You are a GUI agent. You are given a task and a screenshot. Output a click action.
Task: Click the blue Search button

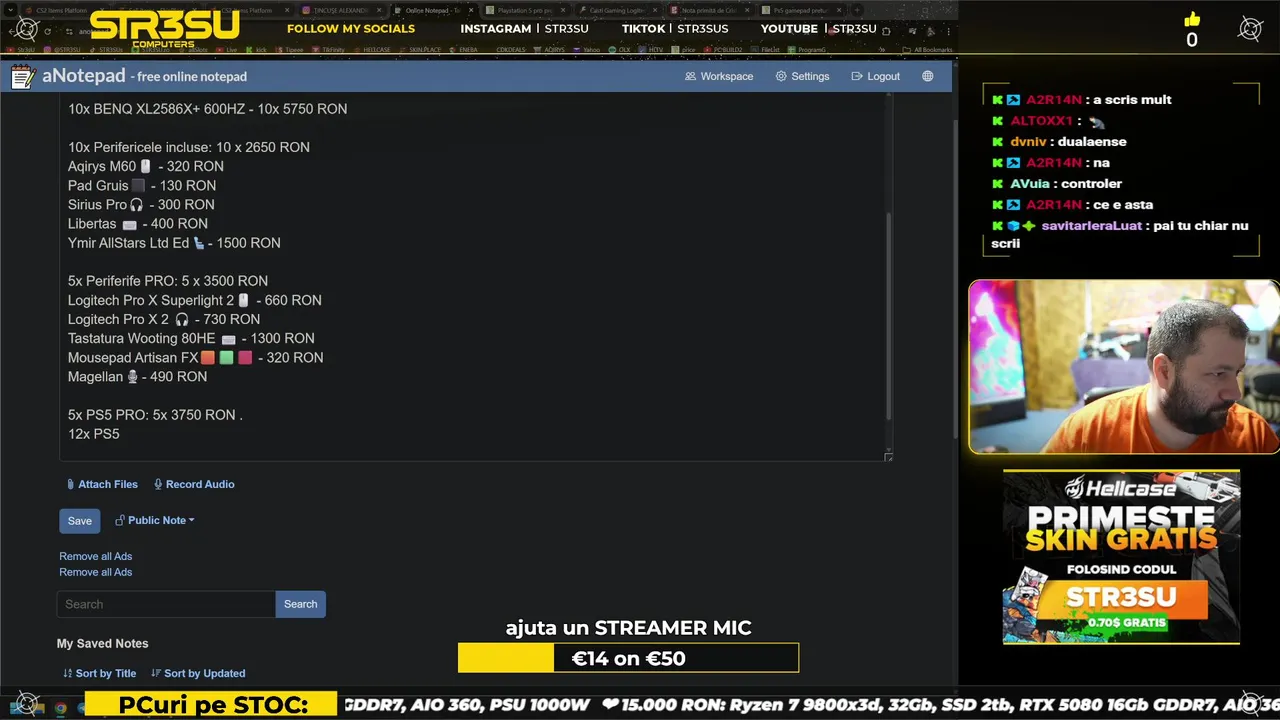click(300, 604)
